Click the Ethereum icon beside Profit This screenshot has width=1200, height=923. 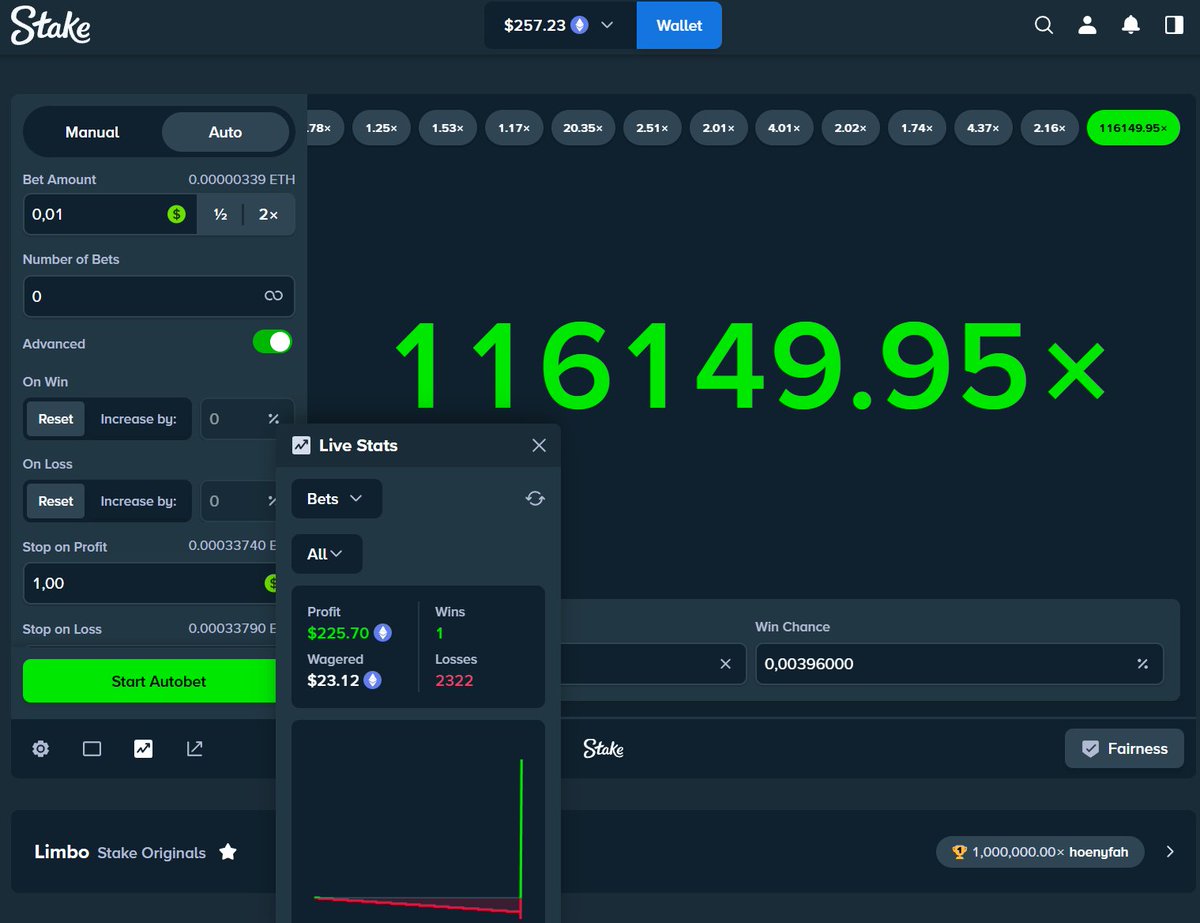(x=382, y=632)
